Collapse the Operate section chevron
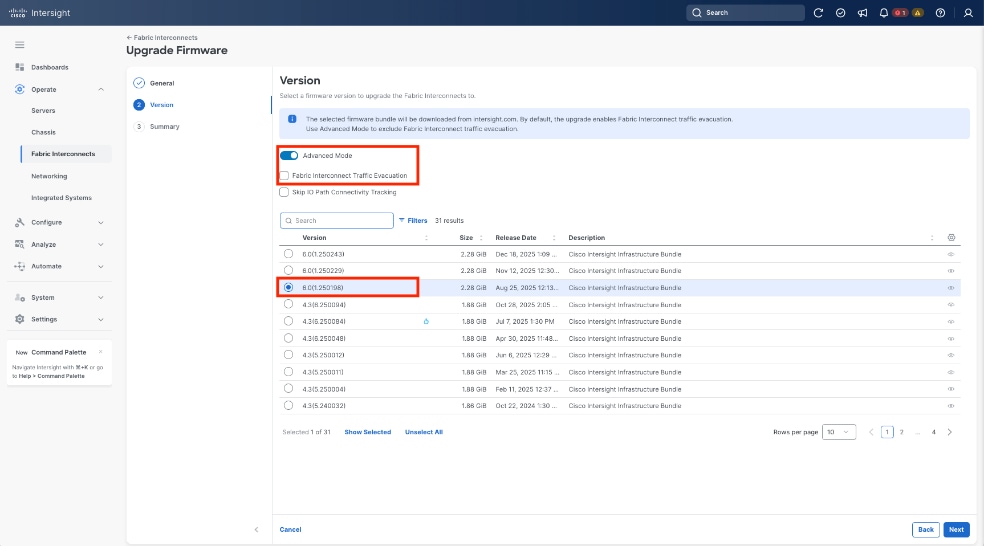 point(100,90)
